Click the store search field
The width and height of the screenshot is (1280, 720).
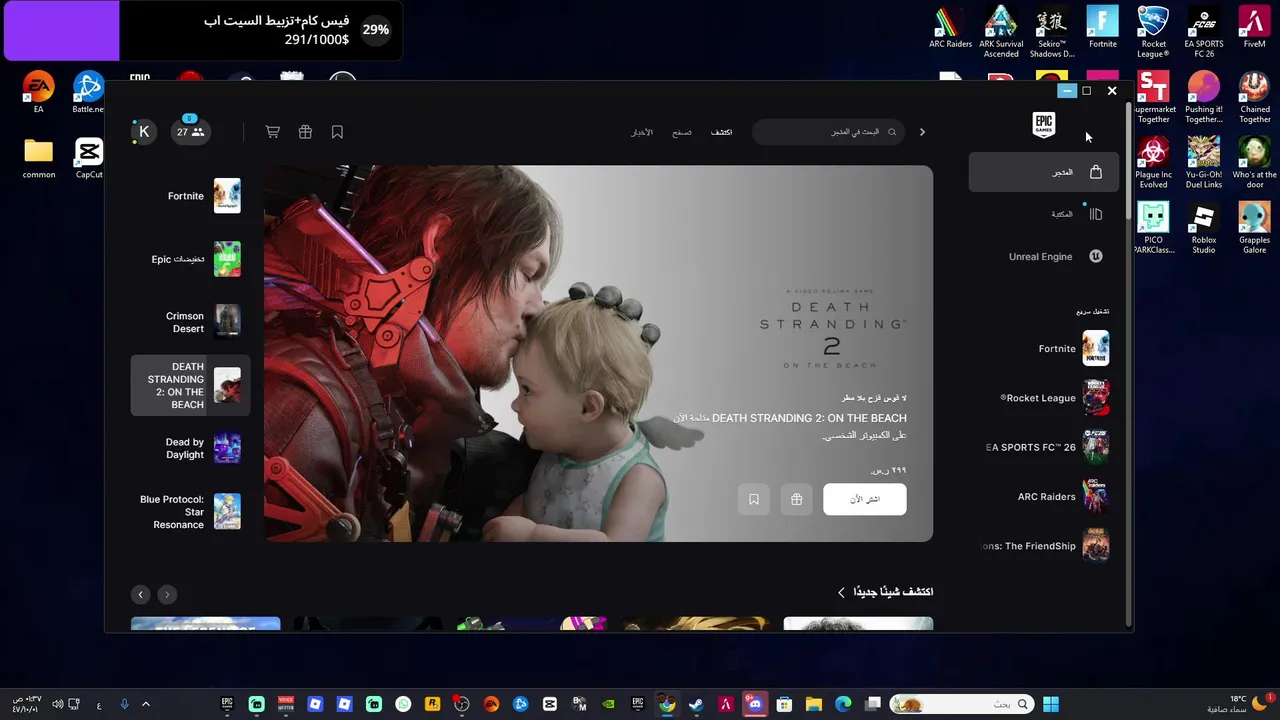pos(827,132)
